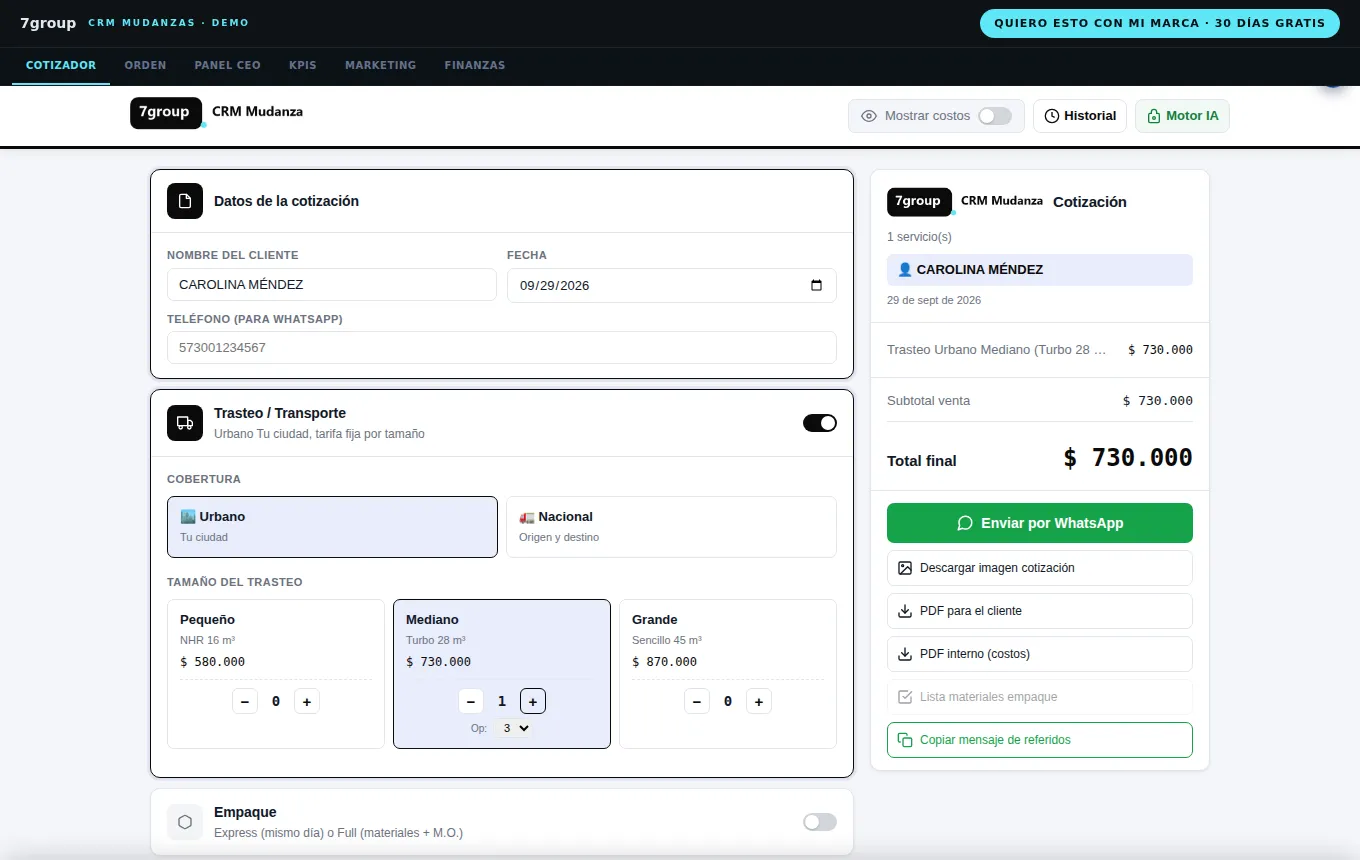
Task: Decrease Mediano quantity with minus button
Action: pyautogui.click(x=471, y=701)
